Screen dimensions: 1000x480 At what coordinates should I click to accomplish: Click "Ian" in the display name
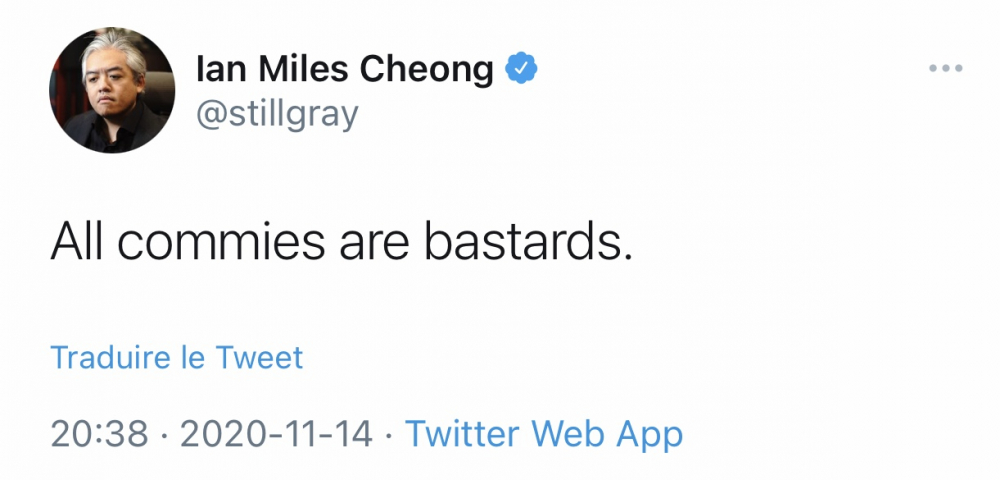(x=218, y=69)
